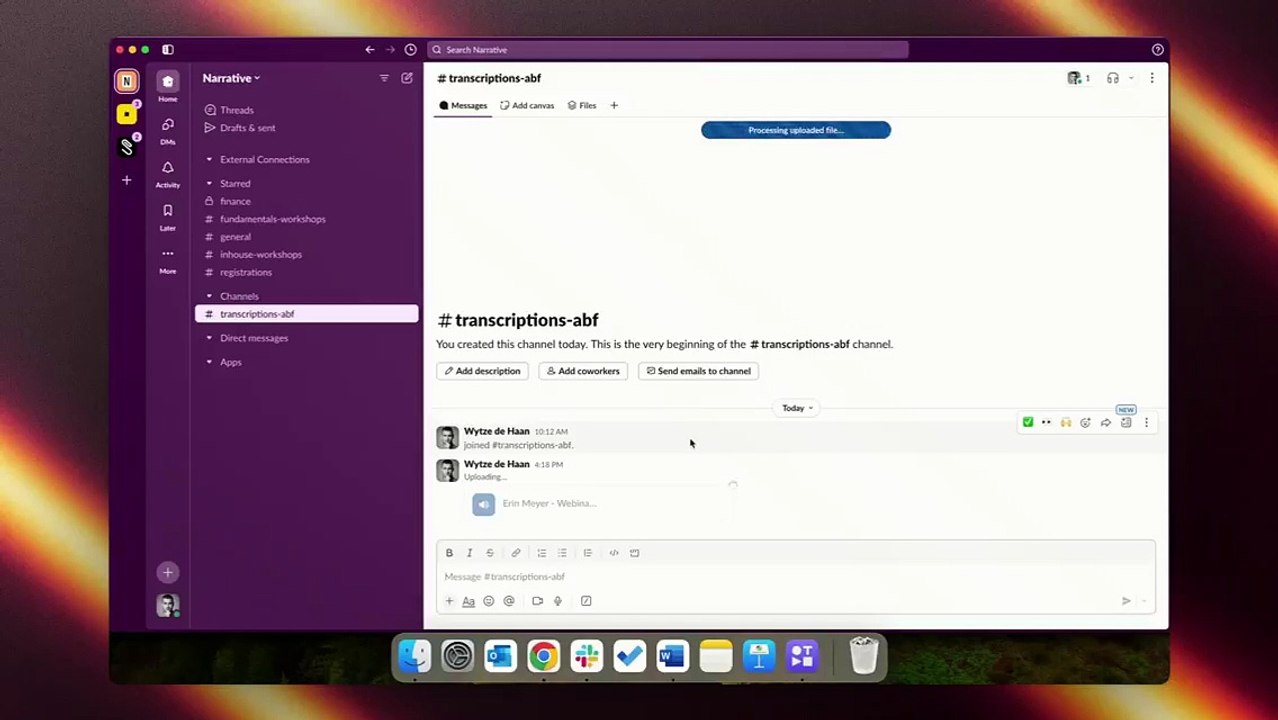Collapse the External Connections section
Image resolution: width=1278 pixels, height=720 pixels.
[209, 160]
